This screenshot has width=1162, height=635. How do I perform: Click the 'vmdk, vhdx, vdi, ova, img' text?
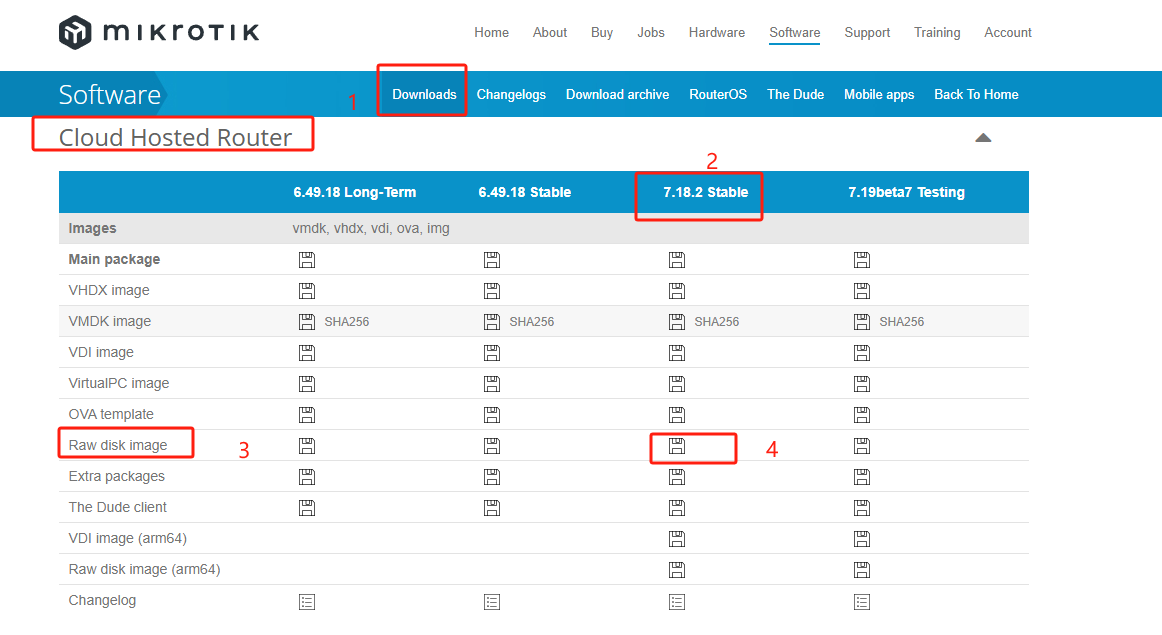pos(371,228)
